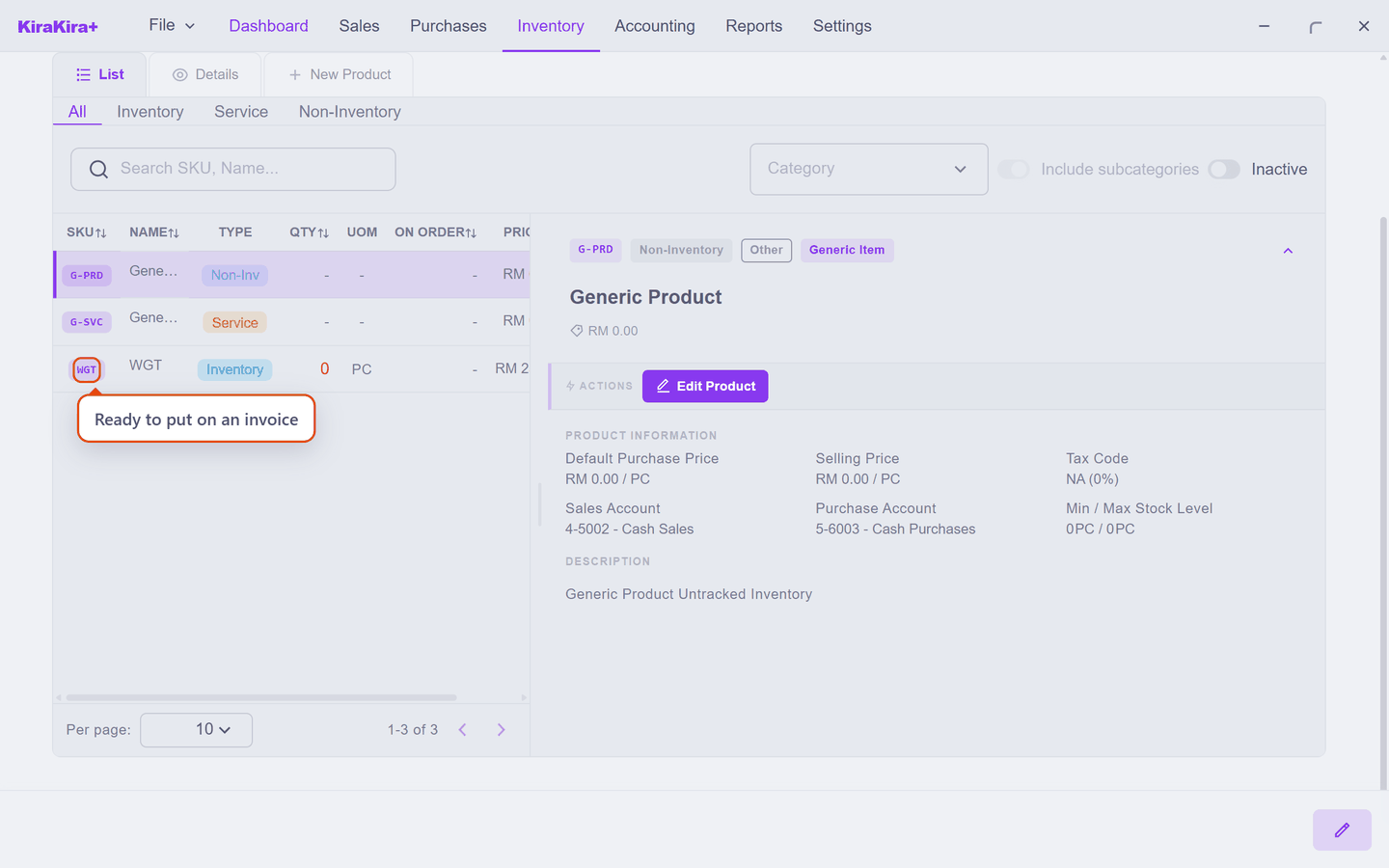
Task: Open the Reports menu
Action: (x=754, y=26)
